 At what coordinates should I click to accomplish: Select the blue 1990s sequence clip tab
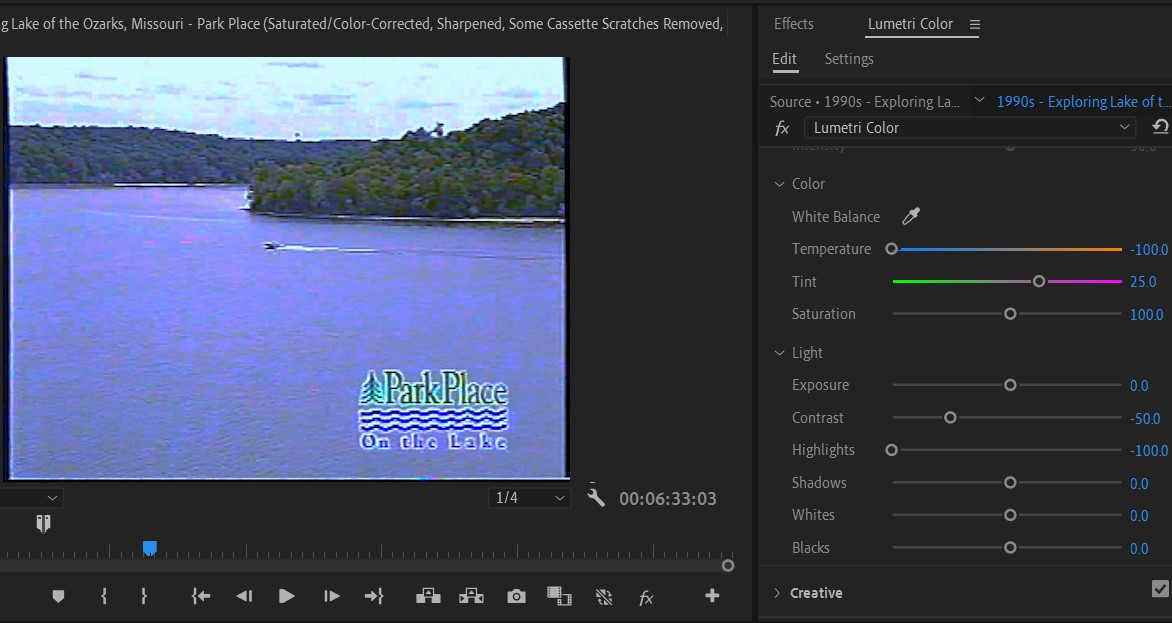point(1083,102)
